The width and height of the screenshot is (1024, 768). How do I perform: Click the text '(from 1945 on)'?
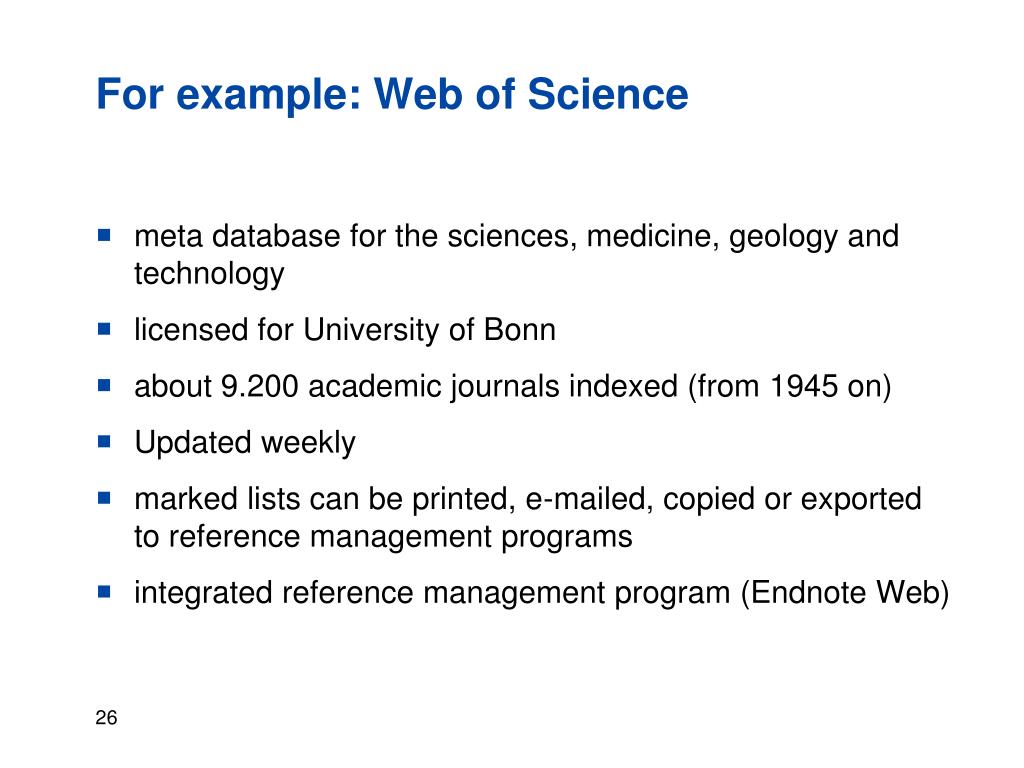(x=790, y=387)
